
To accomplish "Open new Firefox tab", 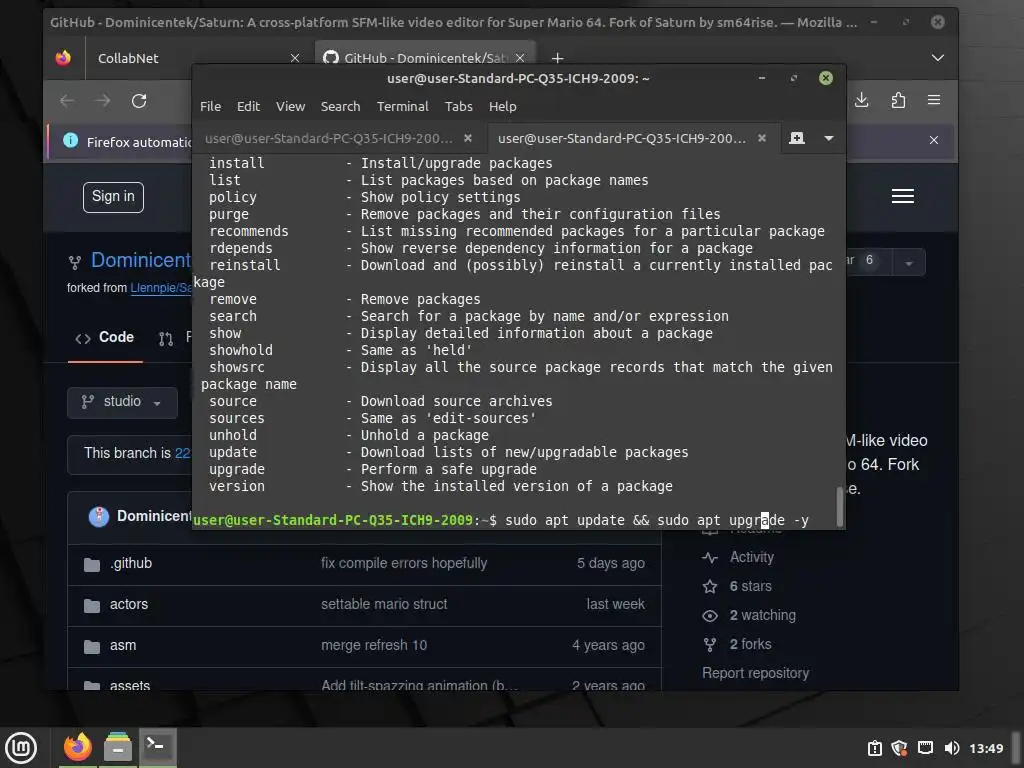I will (557, 58).
